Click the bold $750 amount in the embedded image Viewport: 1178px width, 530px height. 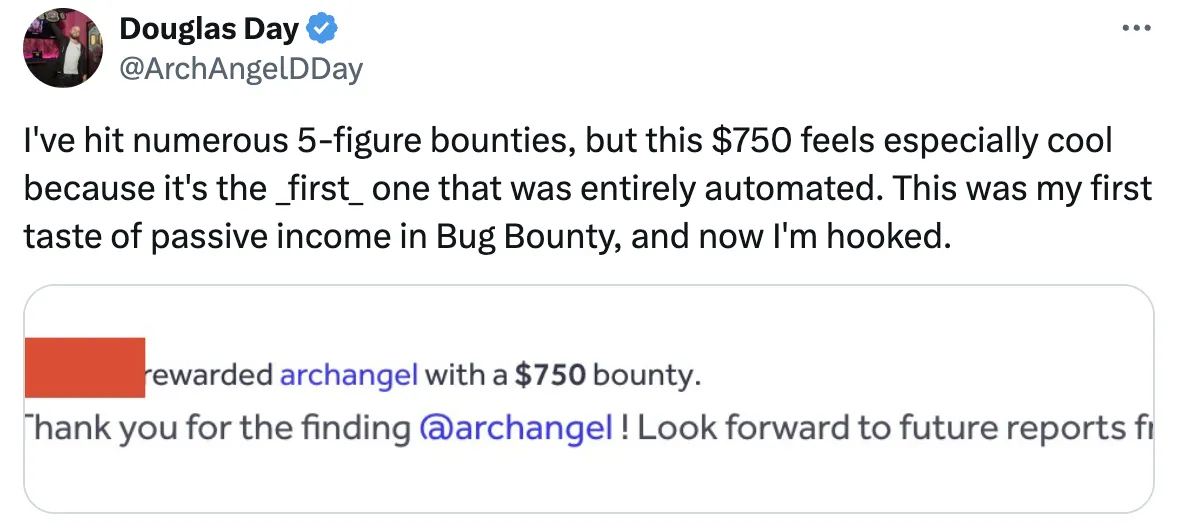click(x=550, y=376)
